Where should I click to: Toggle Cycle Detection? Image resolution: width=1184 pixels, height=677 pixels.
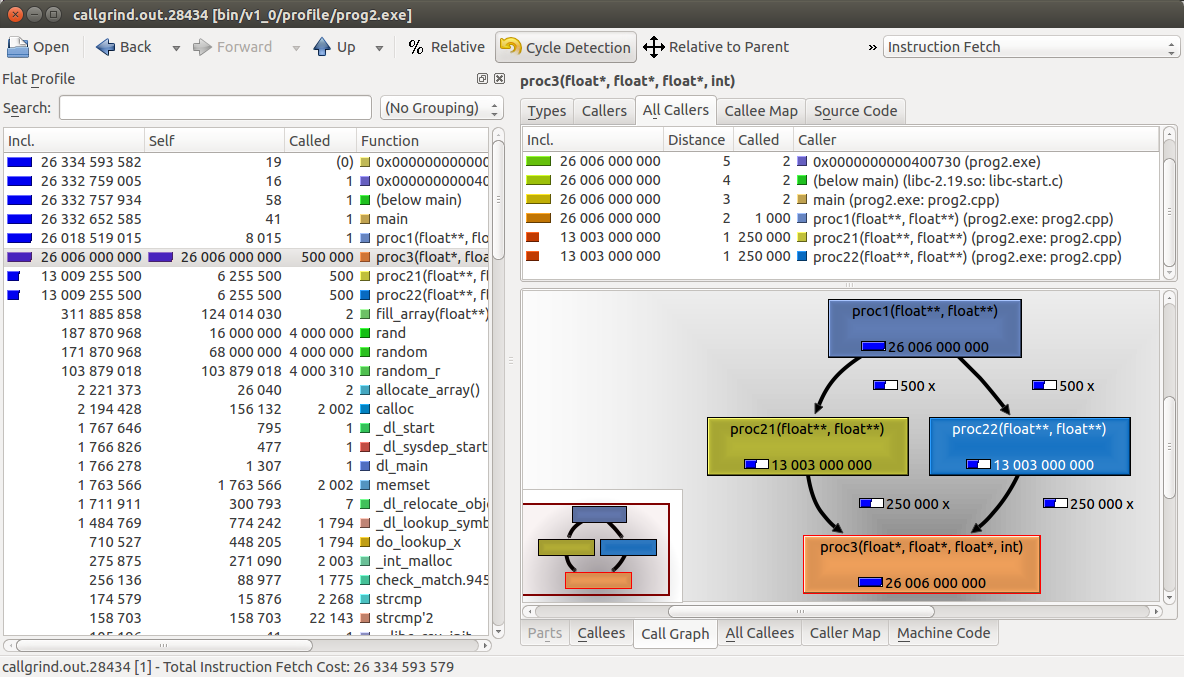tap(566, 47)
